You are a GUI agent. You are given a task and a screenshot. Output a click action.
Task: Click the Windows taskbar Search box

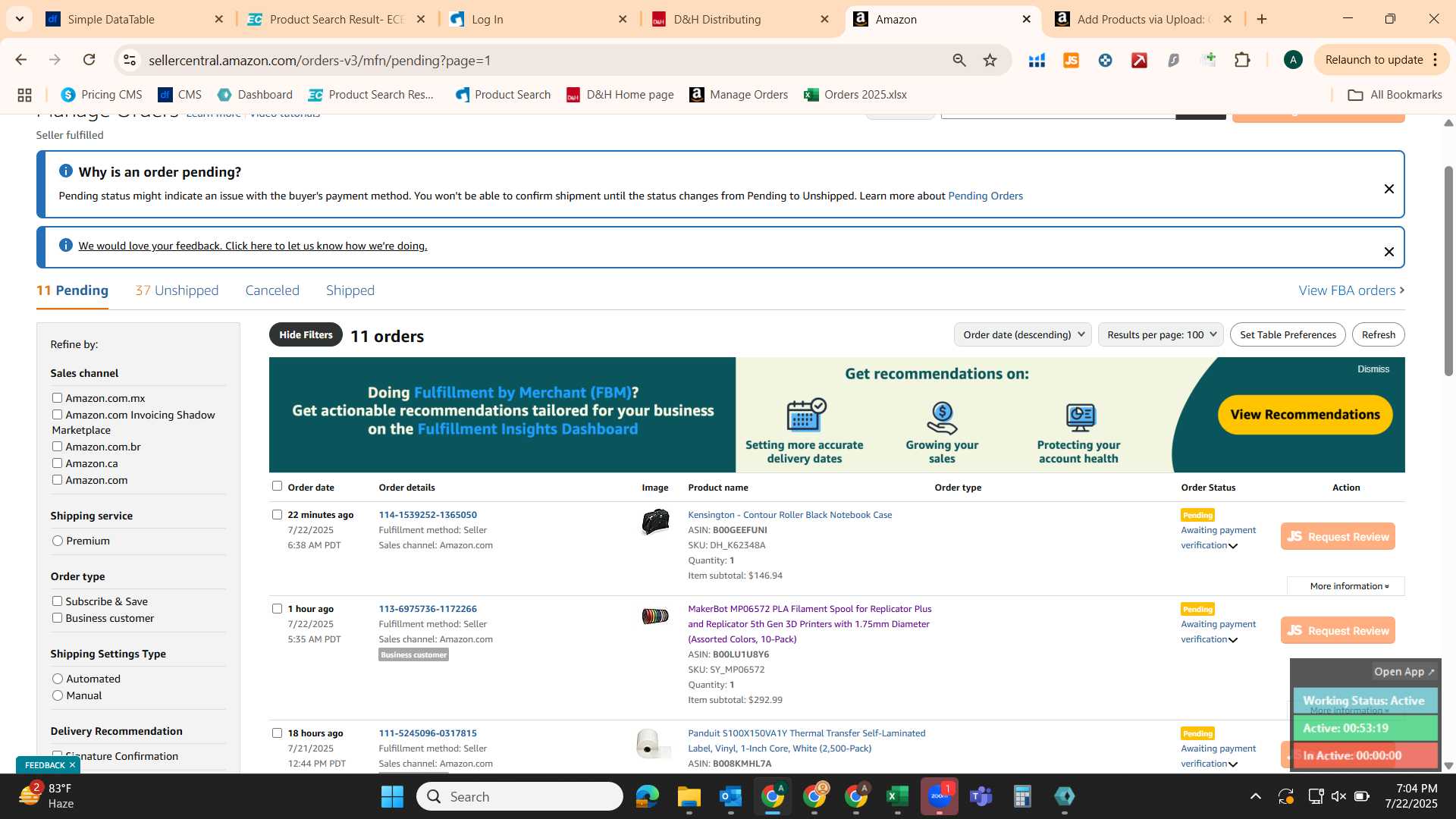coord(519,796)
